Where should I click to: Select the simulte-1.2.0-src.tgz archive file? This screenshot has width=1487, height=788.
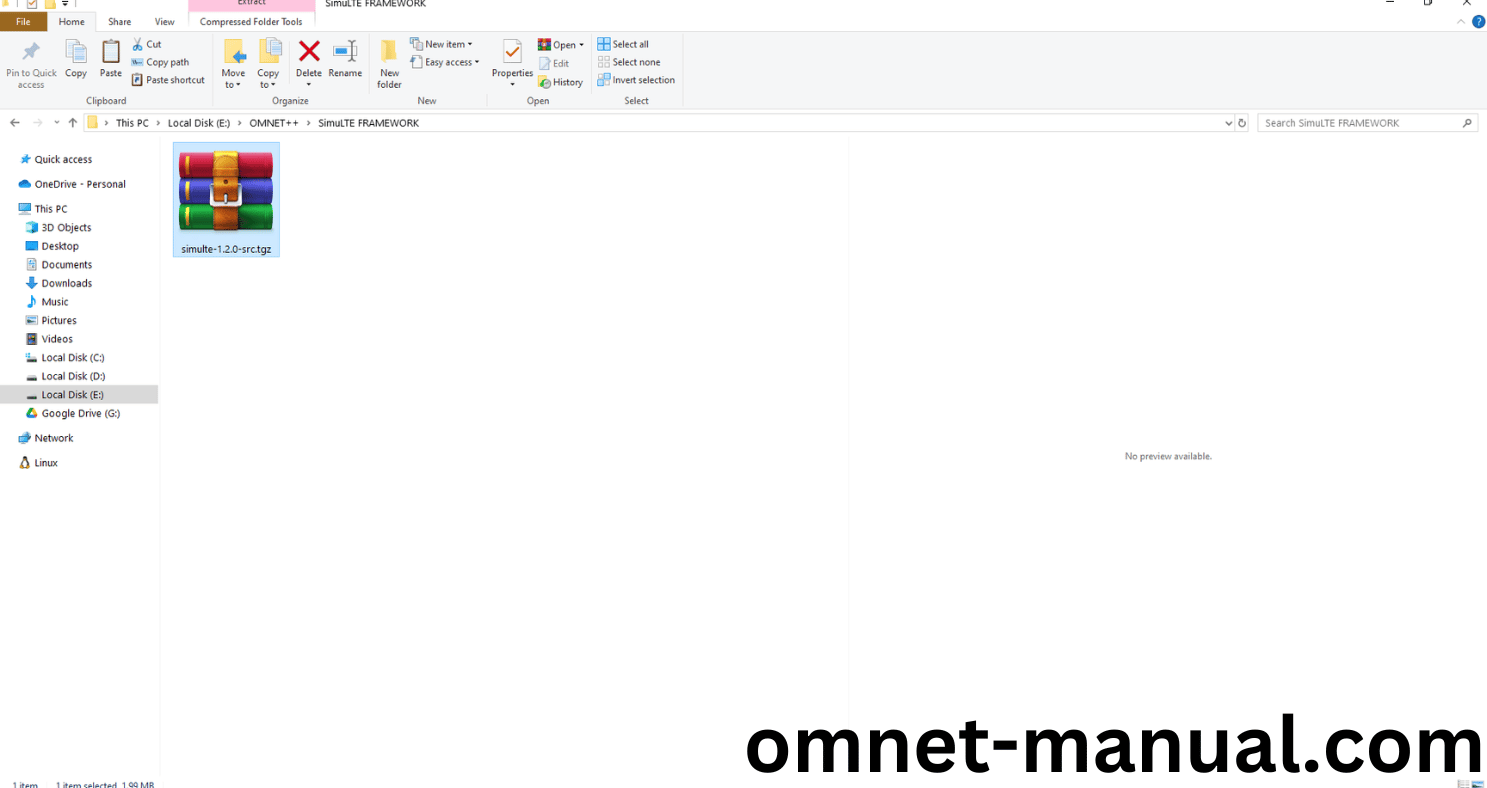[226, 199]
